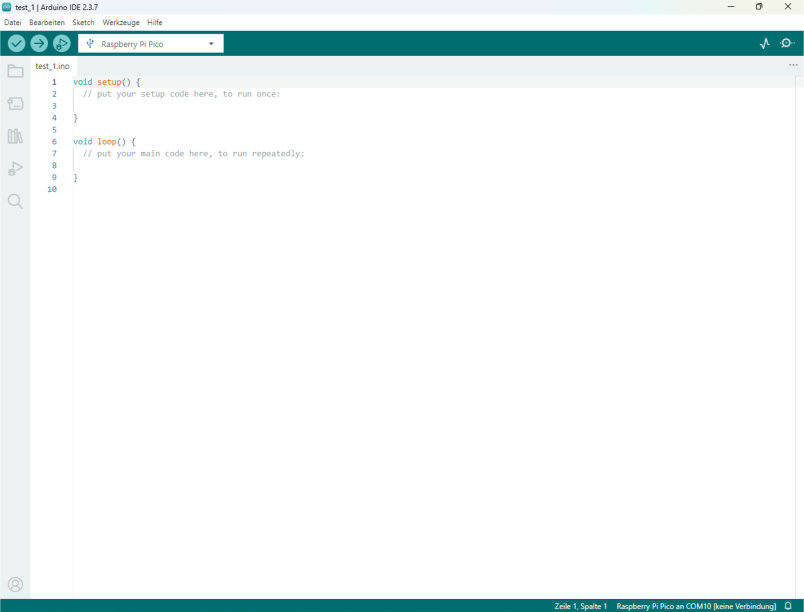Open the Datei menu

pos(12,22)
